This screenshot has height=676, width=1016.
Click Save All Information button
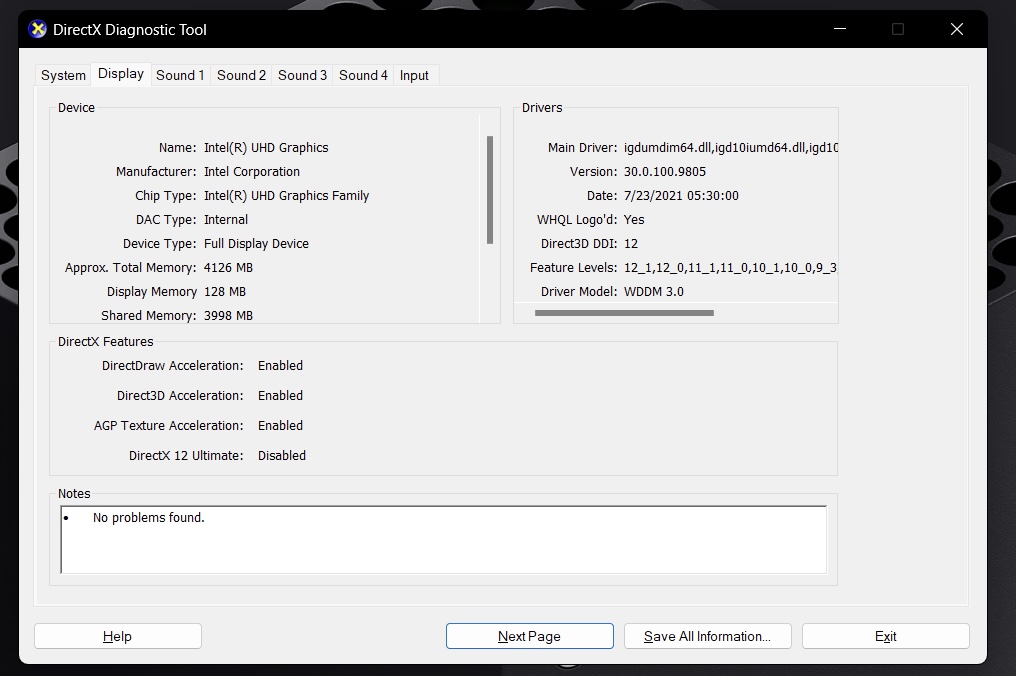[x=707, y=636]
